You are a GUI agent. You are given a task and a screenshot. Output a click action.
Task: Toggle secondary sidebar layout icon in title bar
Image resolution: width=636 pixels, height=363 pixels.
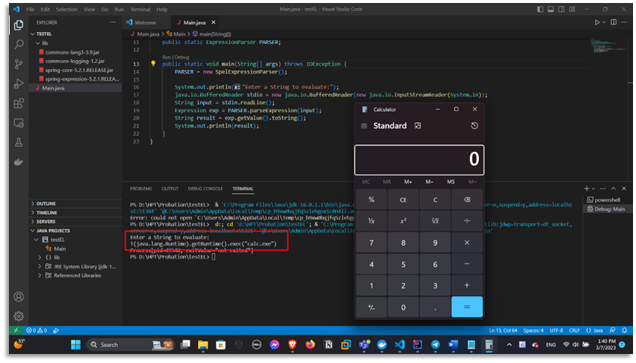(561, 9)
